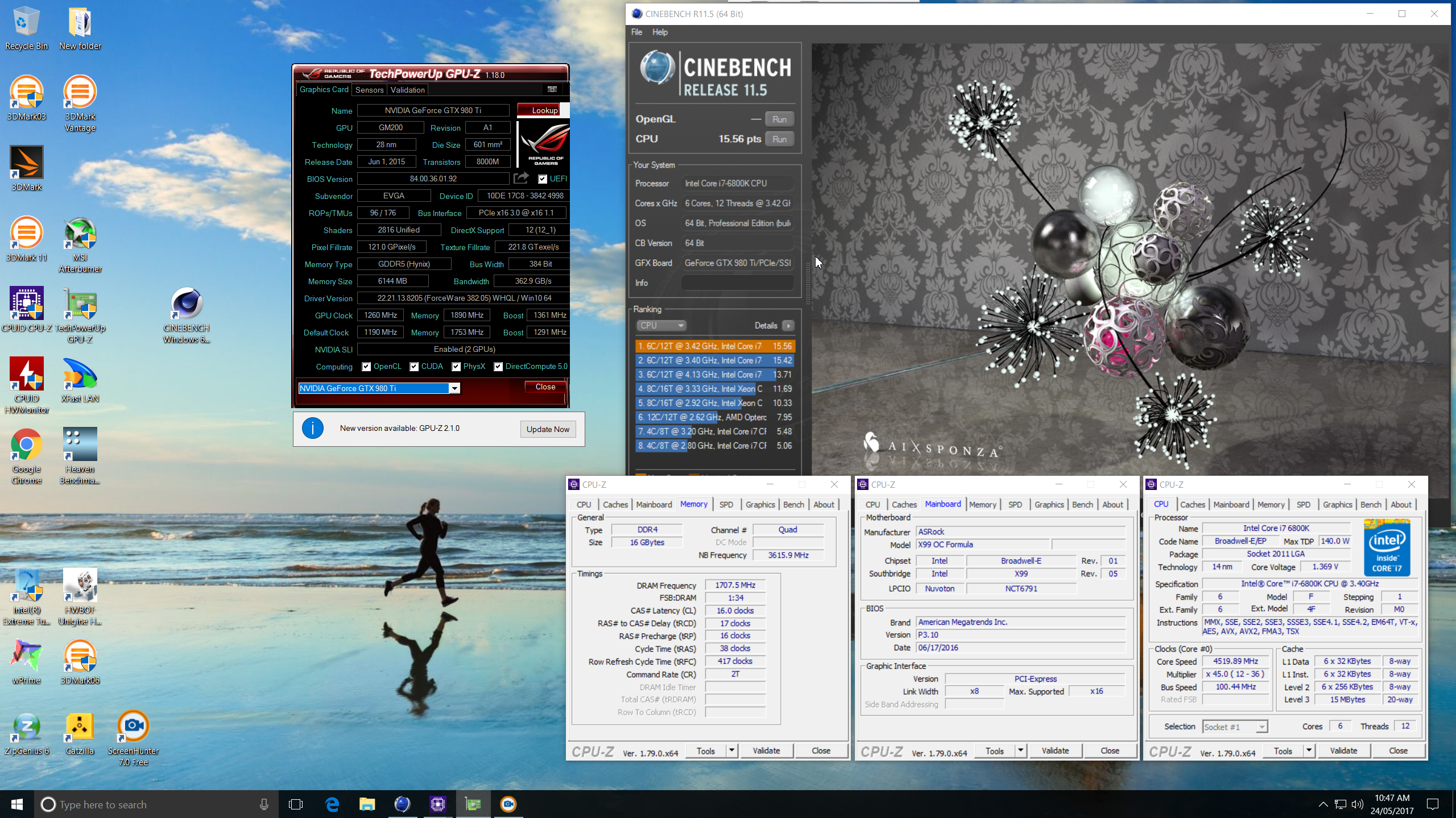Switch to the Validation tab in GPU-Z
The width and height of the screenshot is (1456, 818).
click(407, 90)
